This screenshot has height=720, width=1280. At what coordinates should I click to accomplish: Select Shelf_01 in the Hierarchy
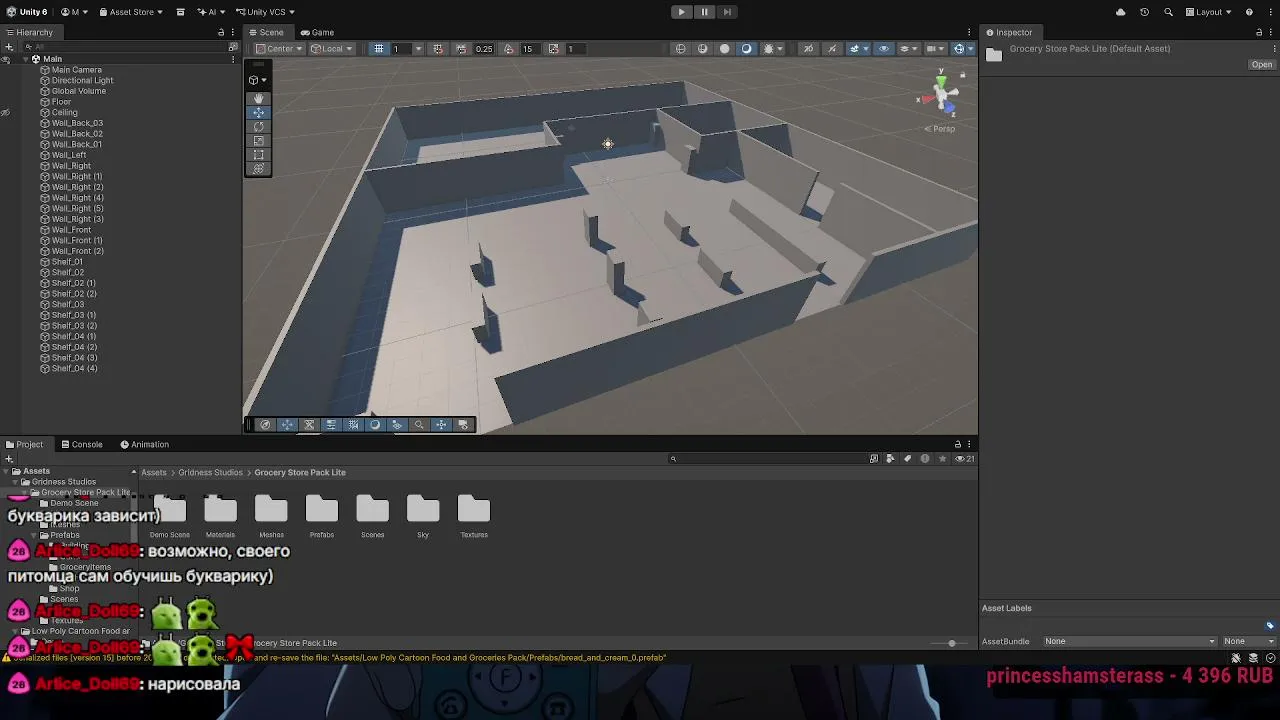coord(67,262)
